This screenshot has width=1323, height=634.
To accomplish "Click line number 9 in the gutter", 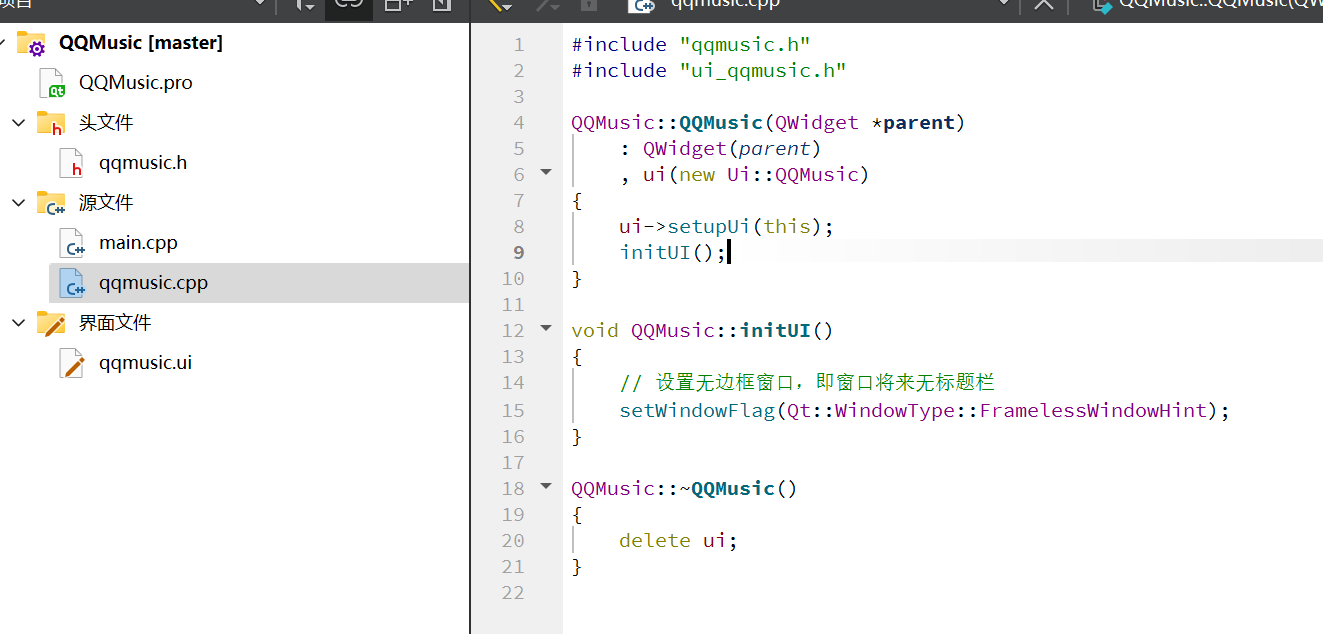I will click(518, 253).
